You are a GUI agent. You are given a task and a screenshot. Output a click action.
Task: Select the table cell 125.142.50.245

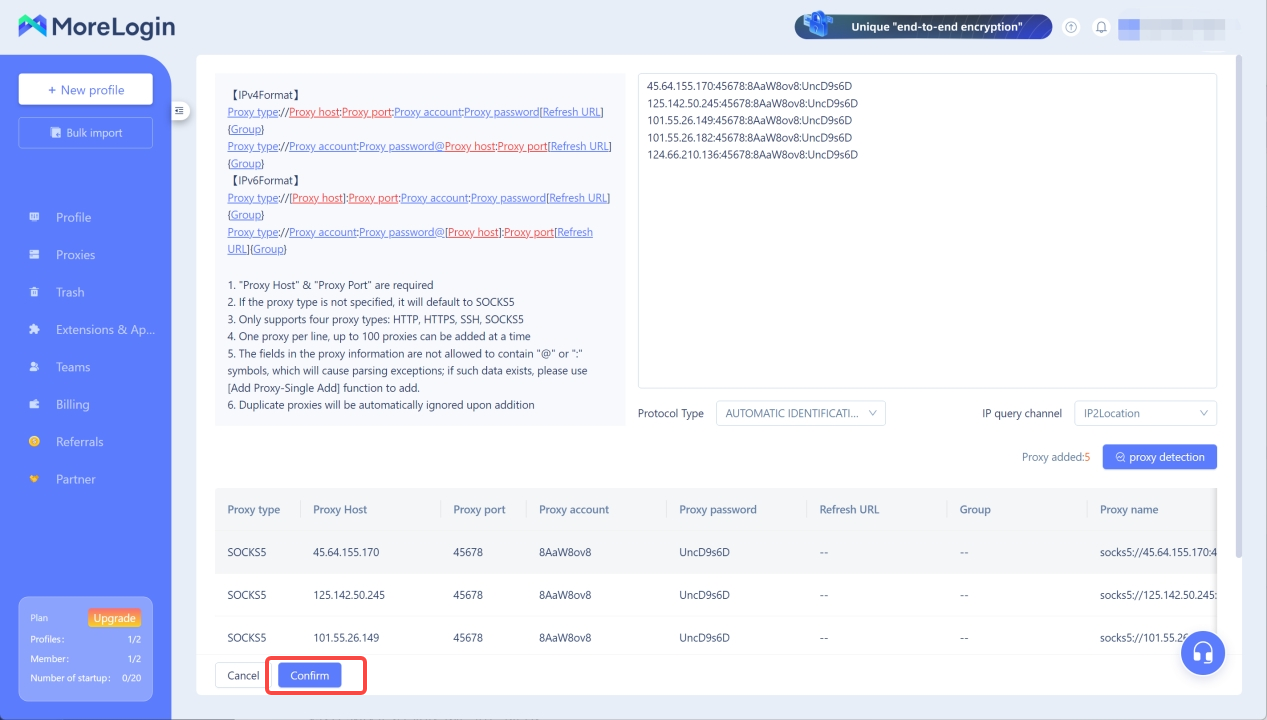[x=349, y=595]
